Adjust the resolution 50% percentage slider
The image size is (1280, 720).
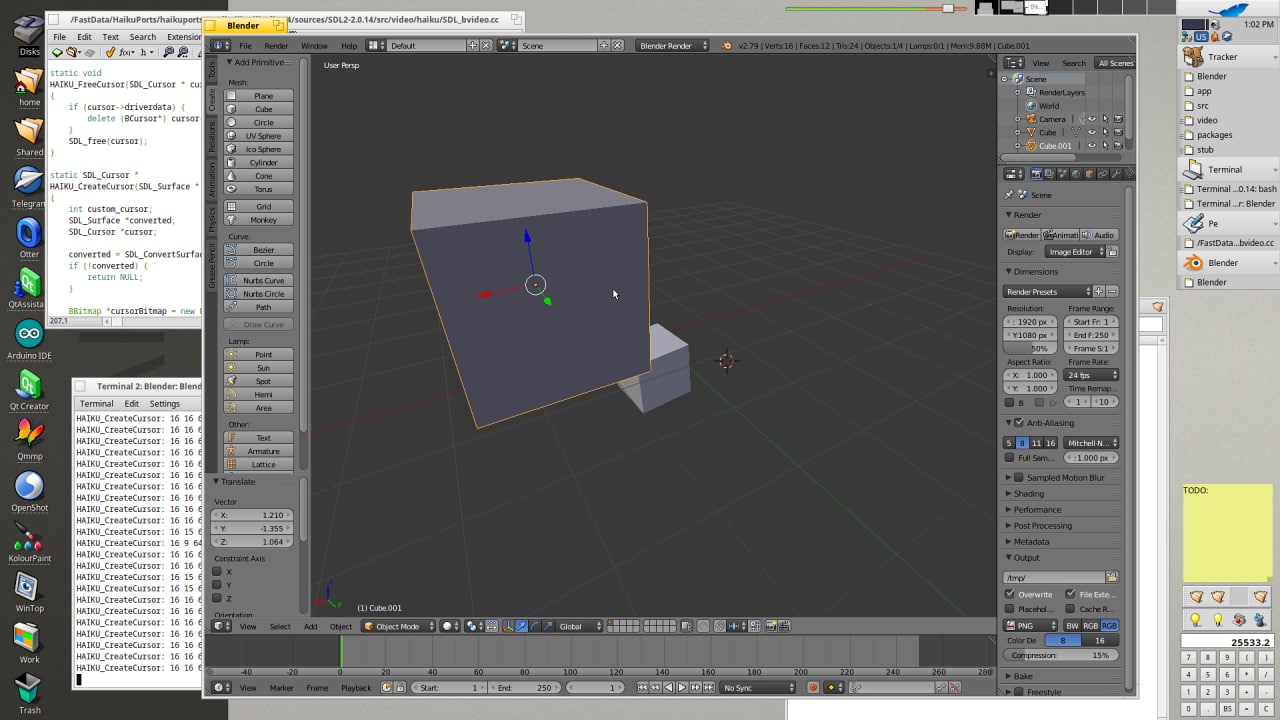coord(1030,349)
